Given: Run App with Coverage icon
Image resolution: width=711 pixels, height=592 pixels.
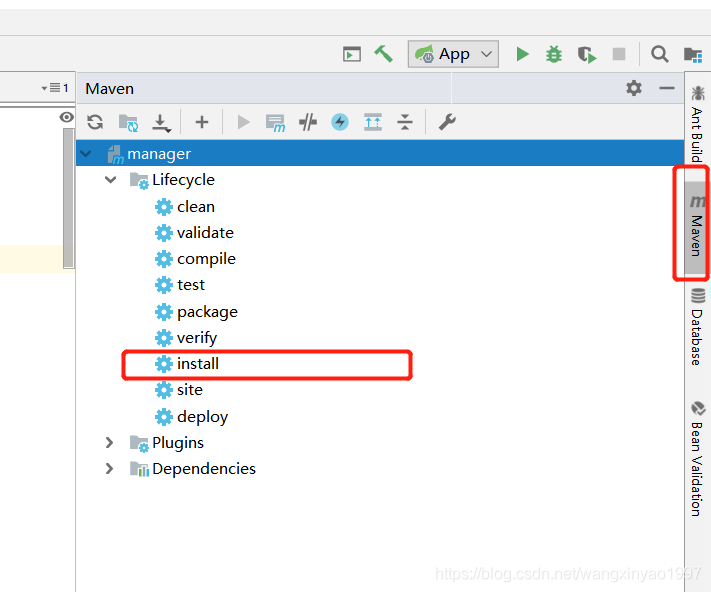Looking at the screenshot, I should (587, 54).
